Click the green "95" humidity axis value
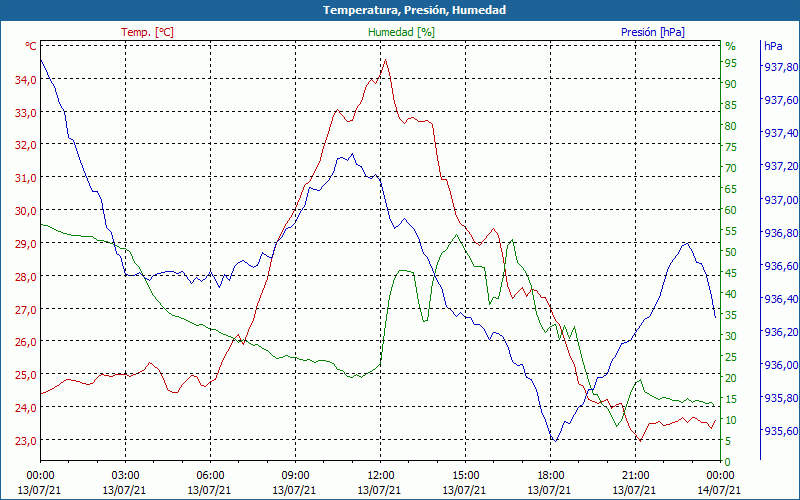The width and height of the screenshot is (800, 500). pos(731,63)
